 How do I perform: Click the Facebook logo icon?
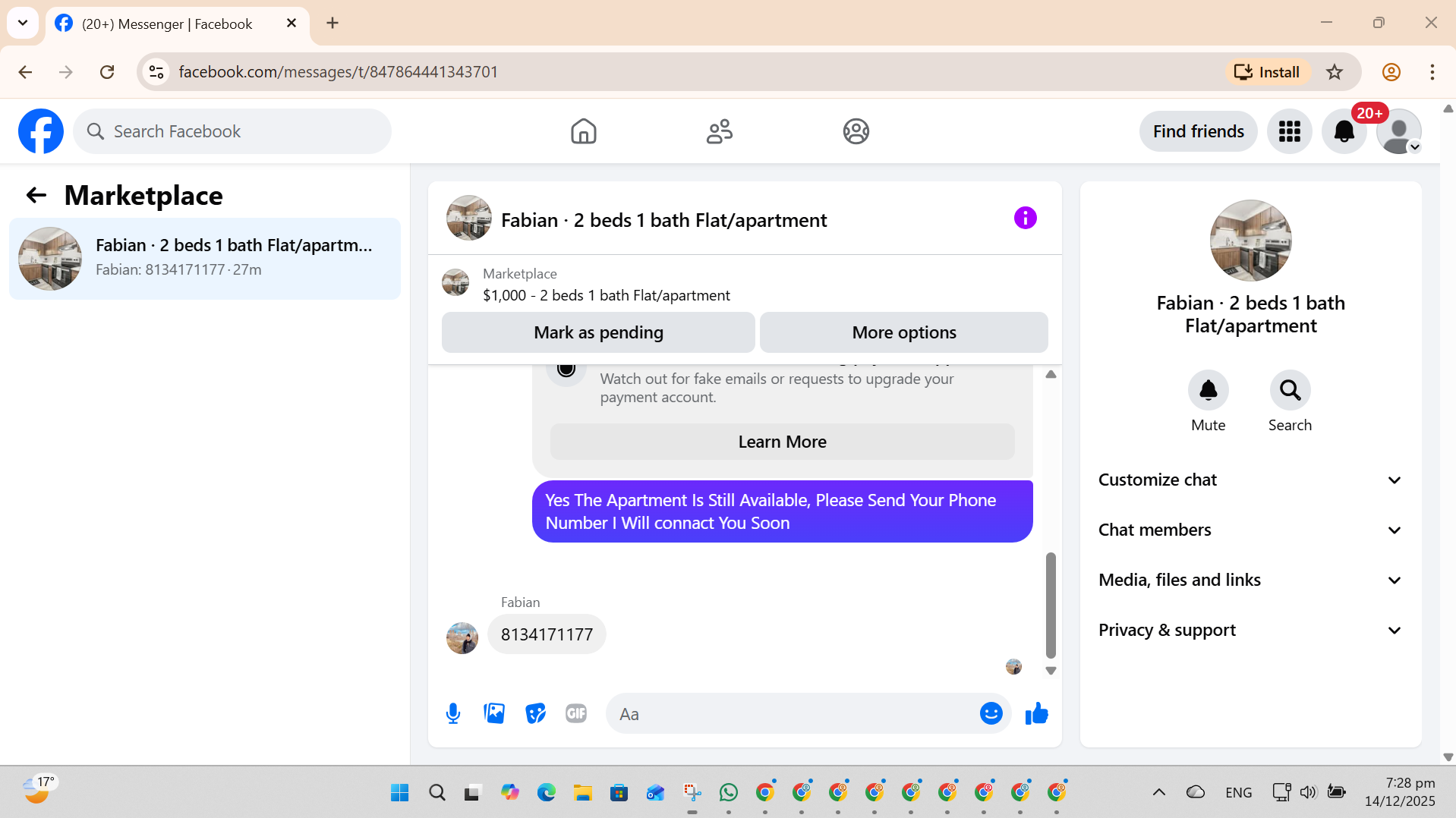[x=41, y=131]
